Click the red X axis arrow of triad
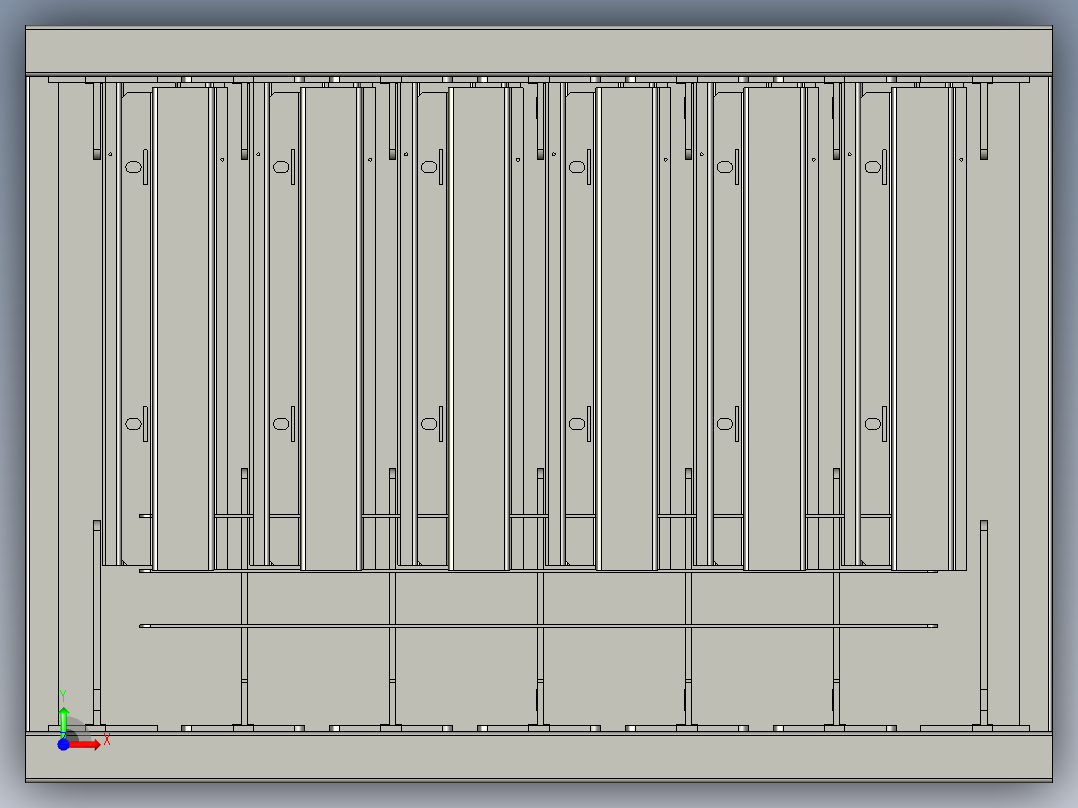 tap(84, 745)
